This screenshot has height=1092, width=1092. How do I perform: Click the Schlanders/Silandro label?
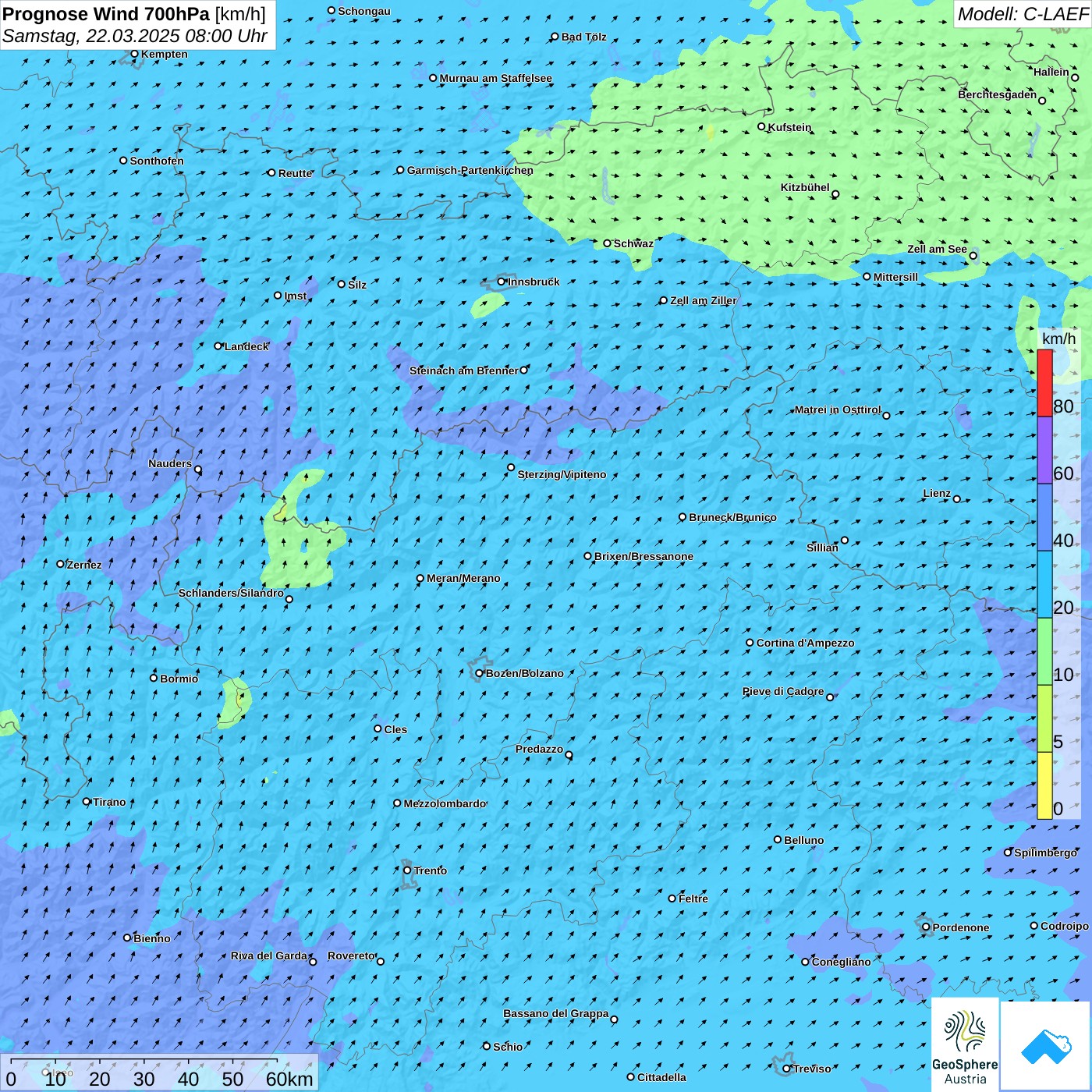(231, 593)
